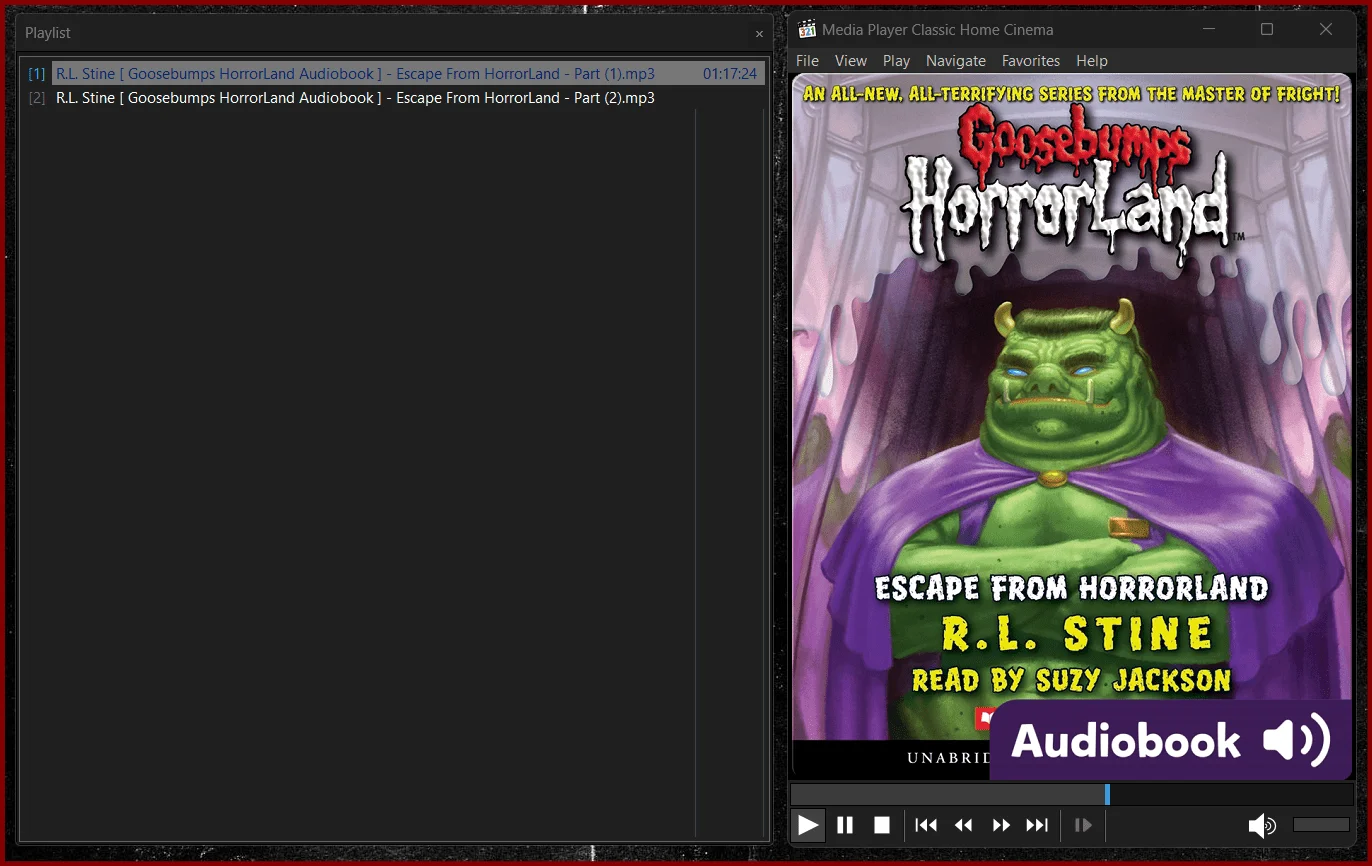
Task: Pause the audiobook playback
Action: [845, 825]
